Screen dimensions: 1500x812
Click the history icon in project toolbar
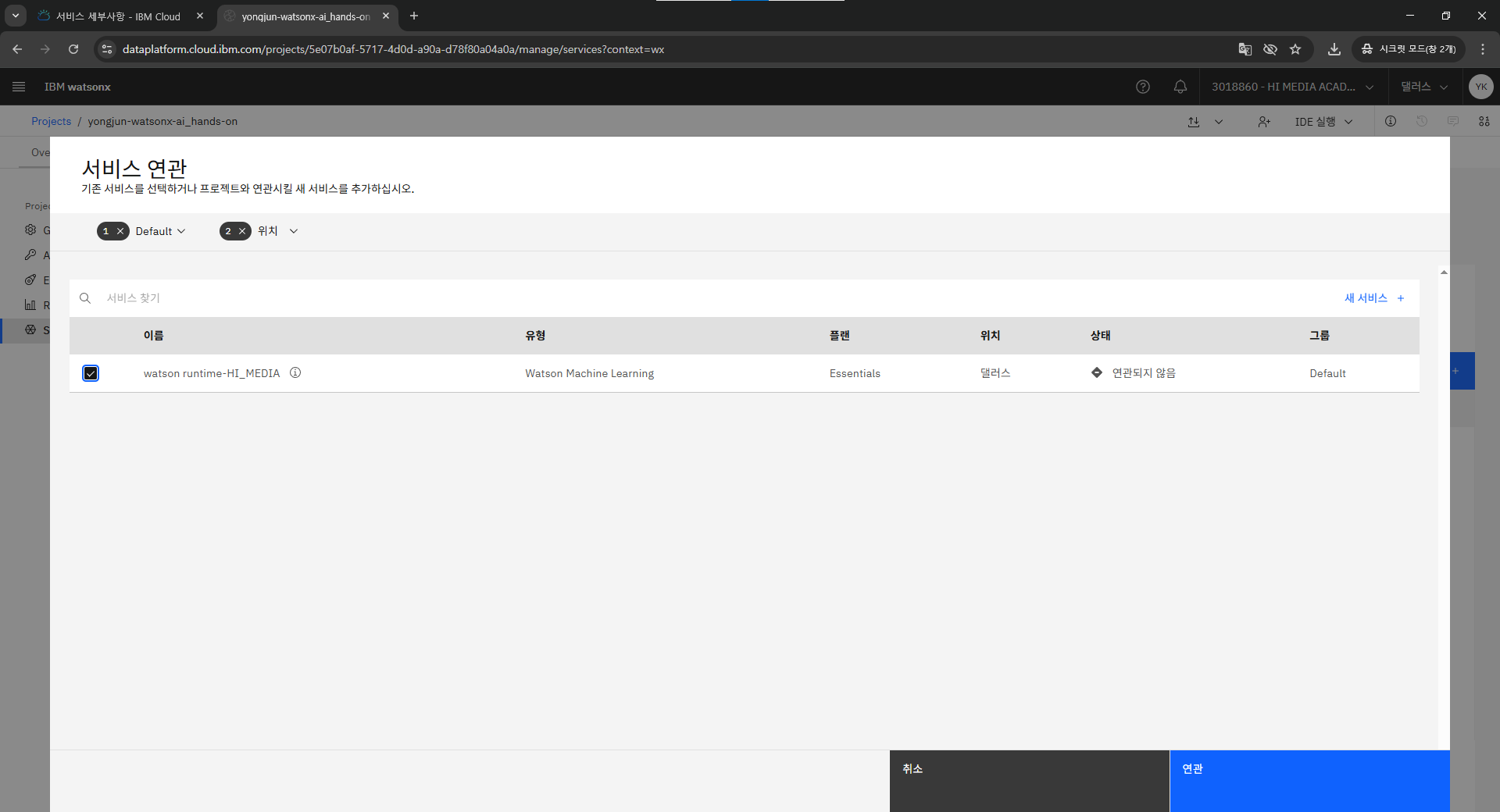coord(1422,121)
